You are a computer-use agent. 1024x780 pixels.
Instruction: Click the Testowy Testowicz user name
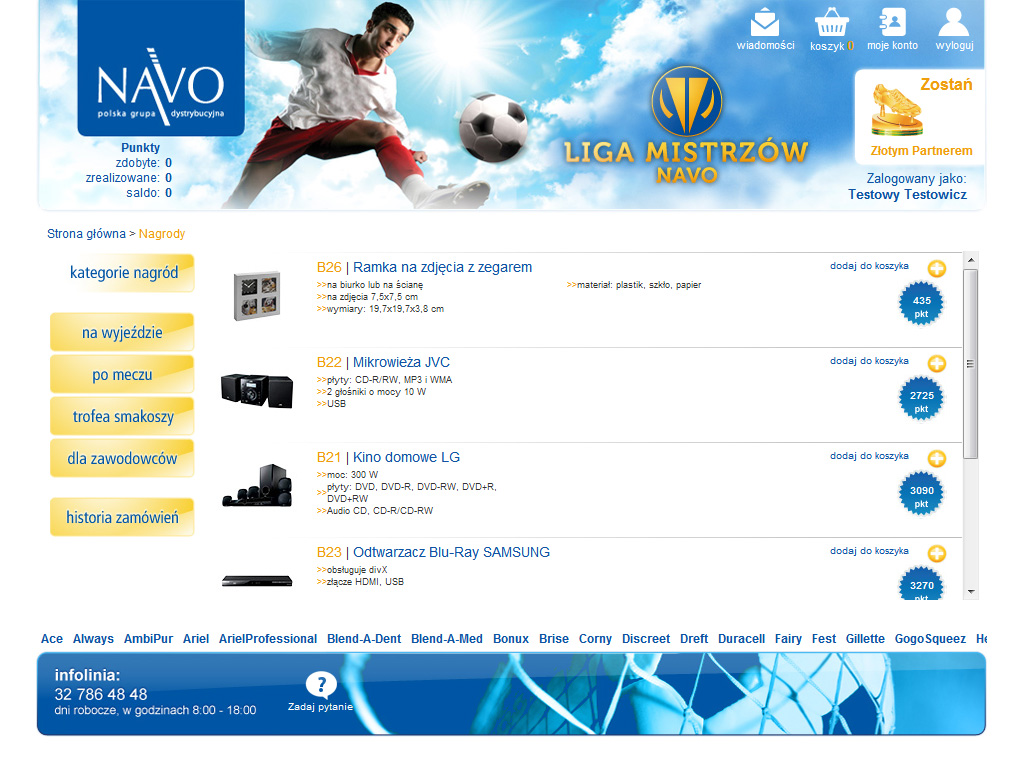click(x=907, y=194)
